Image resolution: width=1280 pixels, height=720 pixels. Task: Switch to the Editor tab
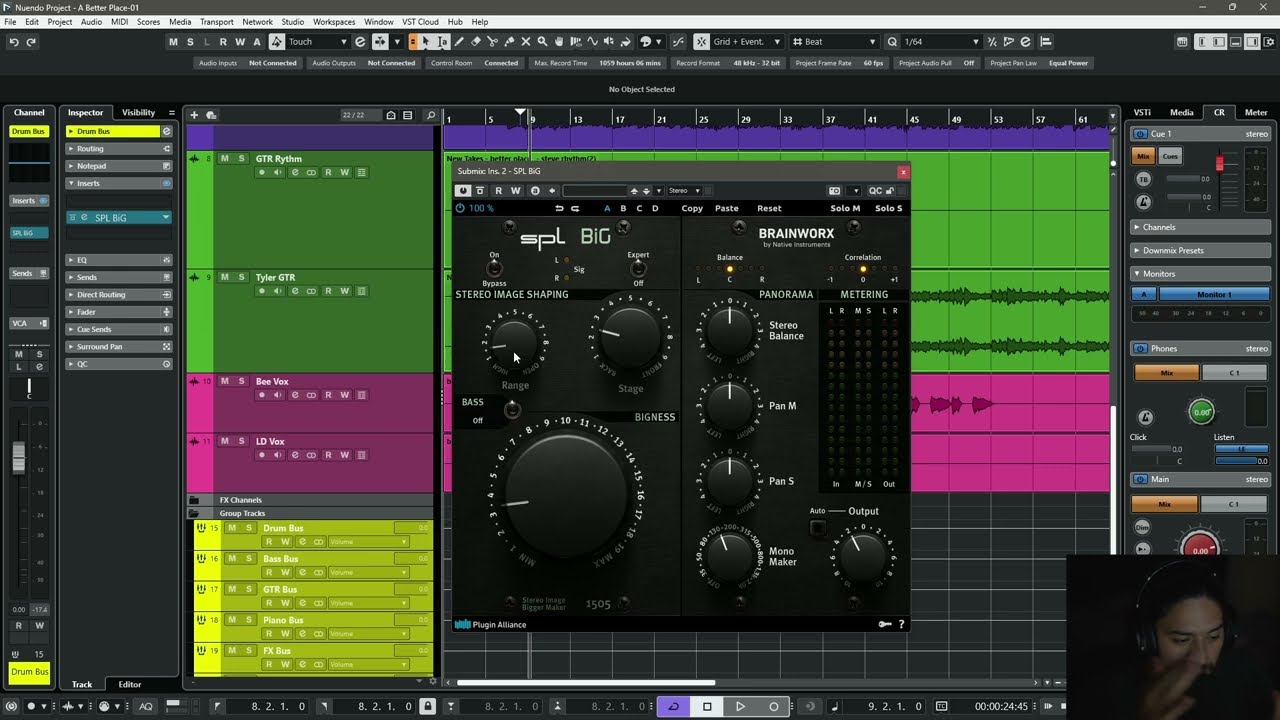130,685
